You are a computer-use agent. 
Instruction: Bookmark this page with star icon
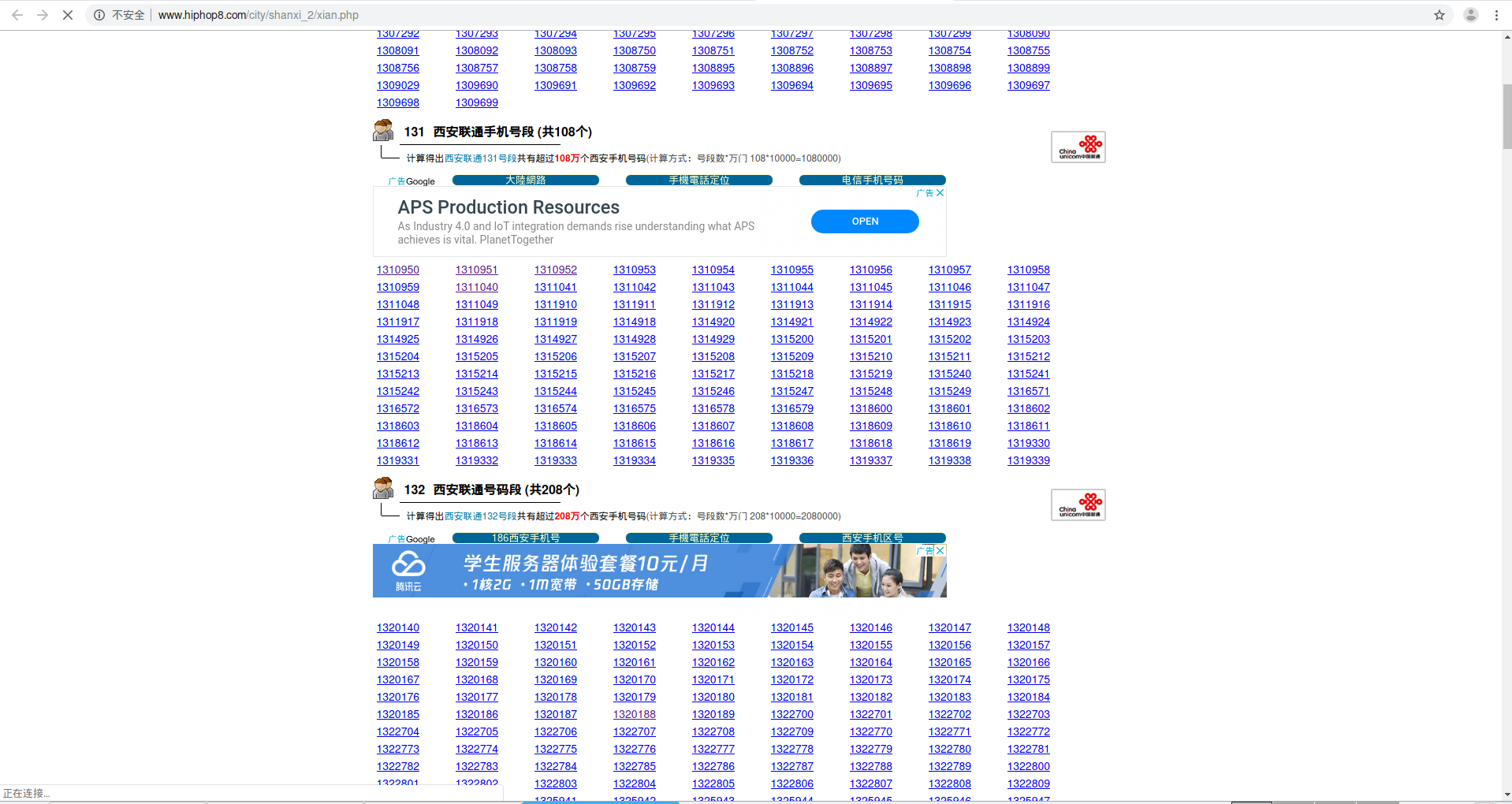1439,15
